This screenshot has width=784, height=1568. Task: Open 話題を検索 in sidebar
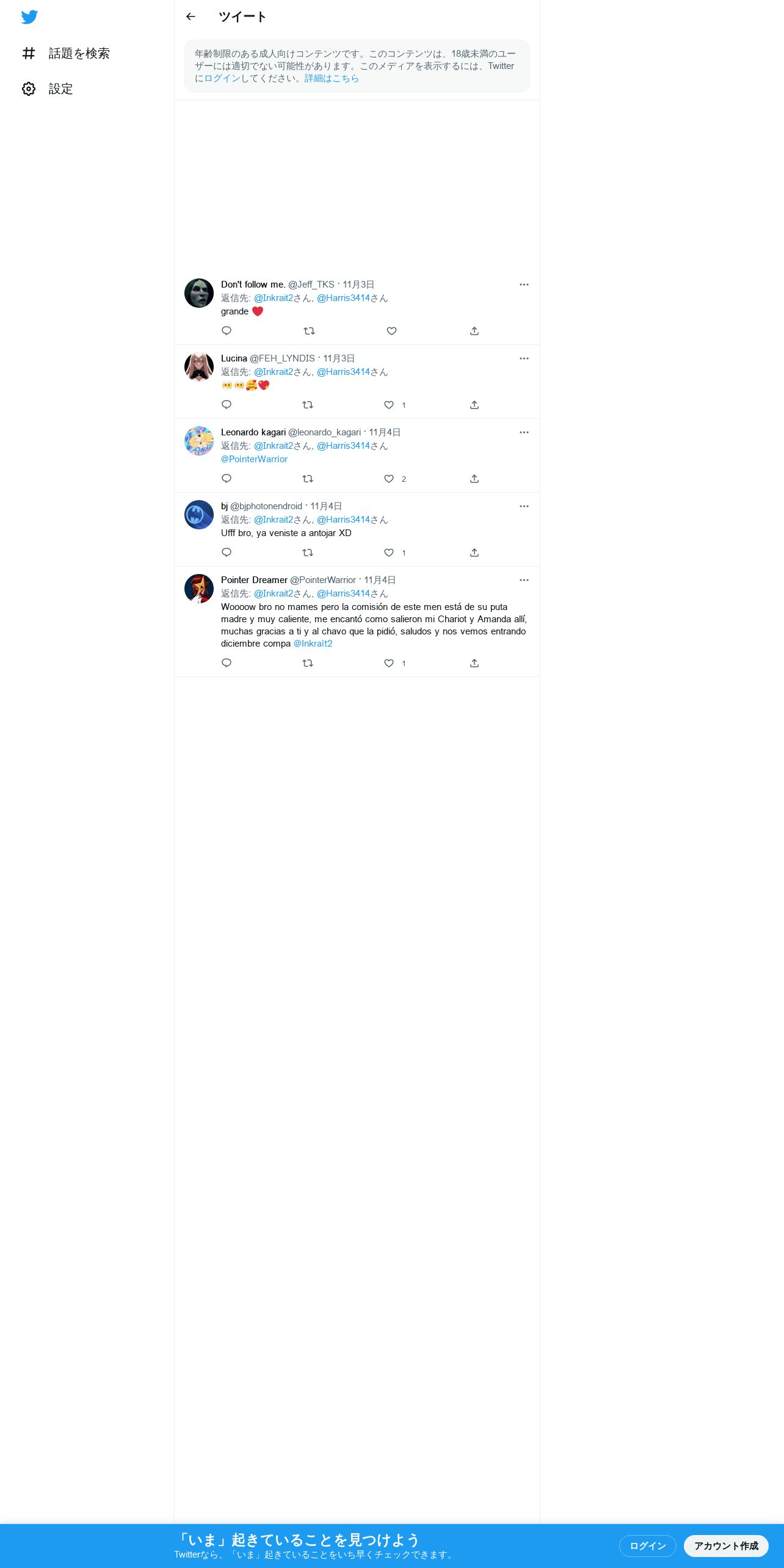[66, 54]
